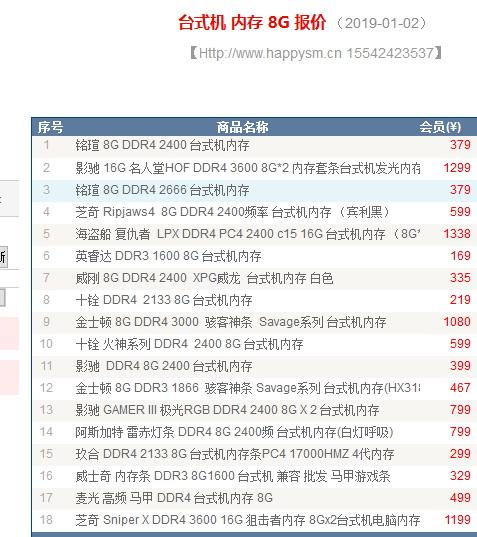
Task: Click the date (2019-01-02) in the title
Action: coord(381,23)
